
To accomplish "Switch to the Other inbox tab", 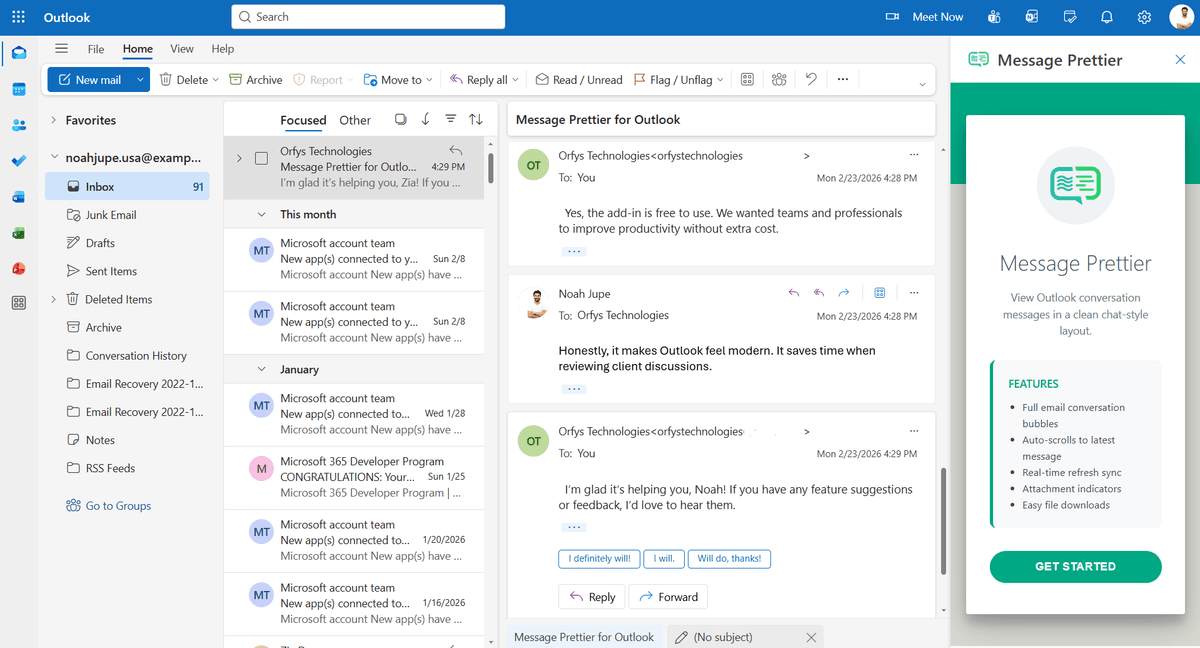I will tap(355, 120).
